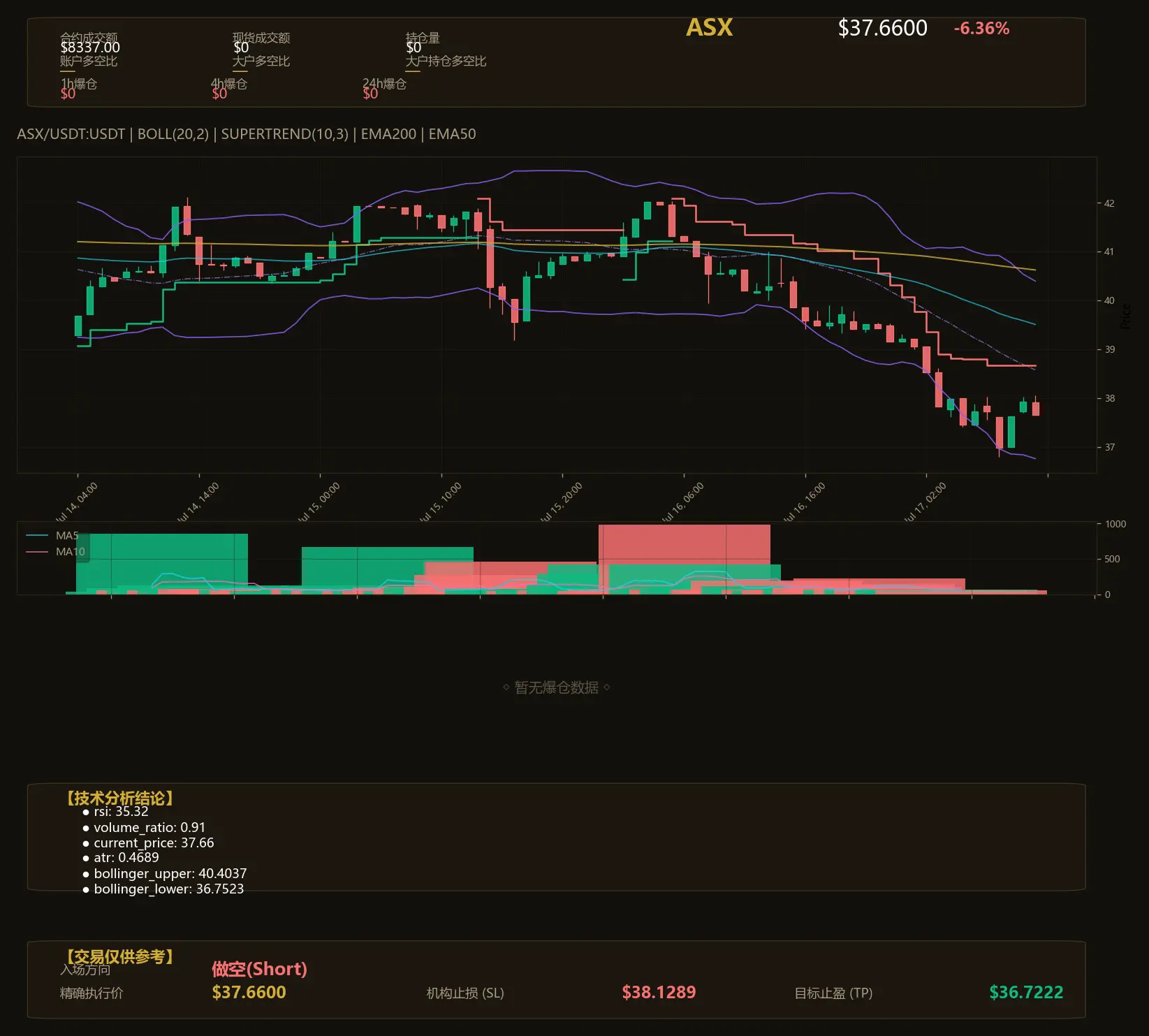Screen dimensions: 1149x1036
Task: Click the 1h爆仓 label
Action: [x=79, y=84]
